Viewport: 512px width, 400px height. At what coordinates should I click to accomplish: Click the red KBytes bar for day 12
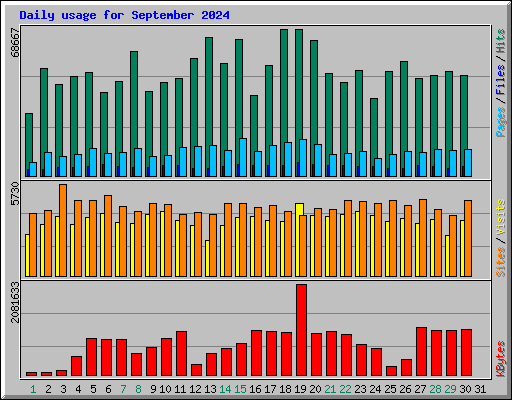(196, 370)
